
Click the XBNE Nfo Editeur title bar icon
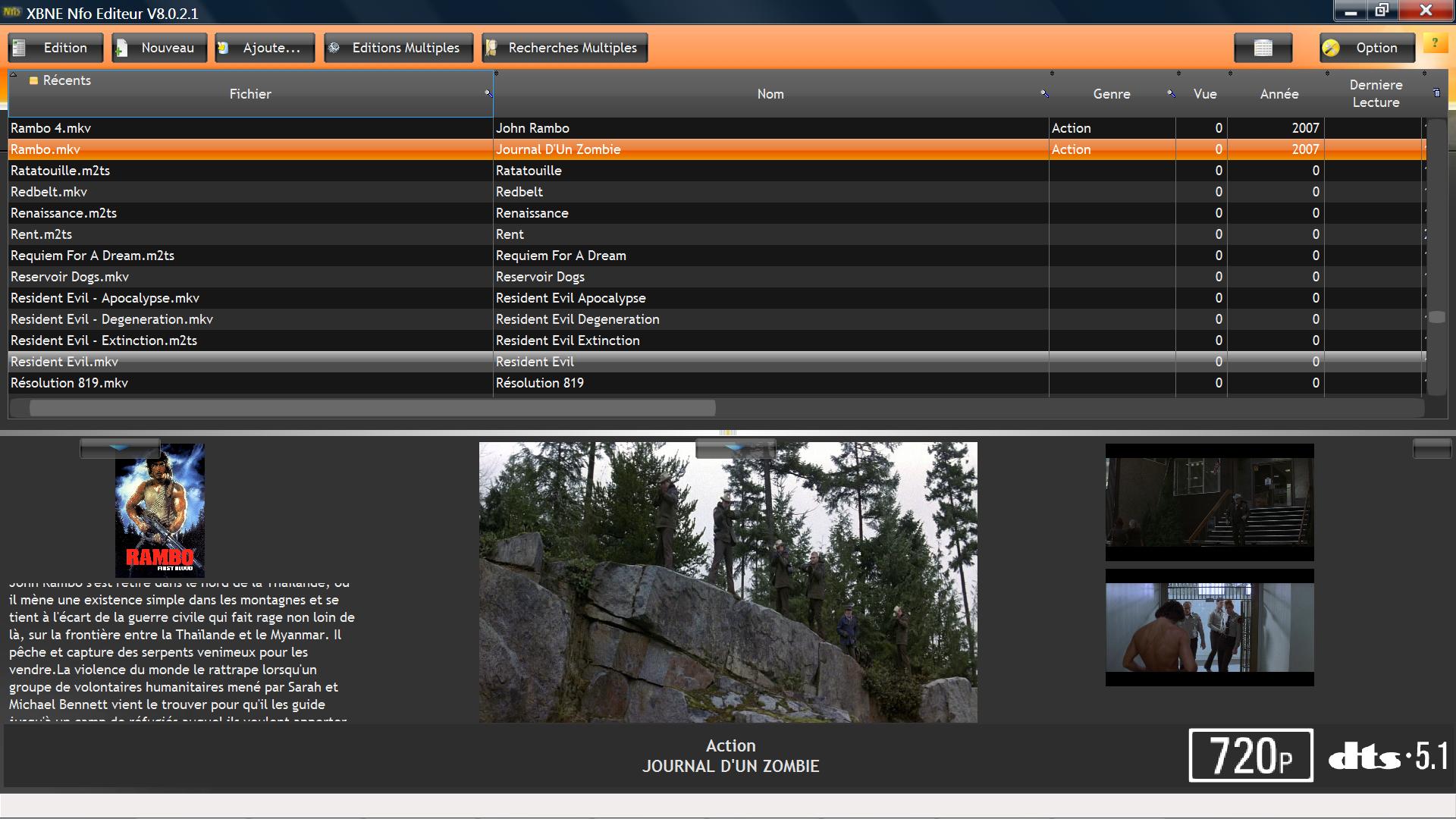11,12
